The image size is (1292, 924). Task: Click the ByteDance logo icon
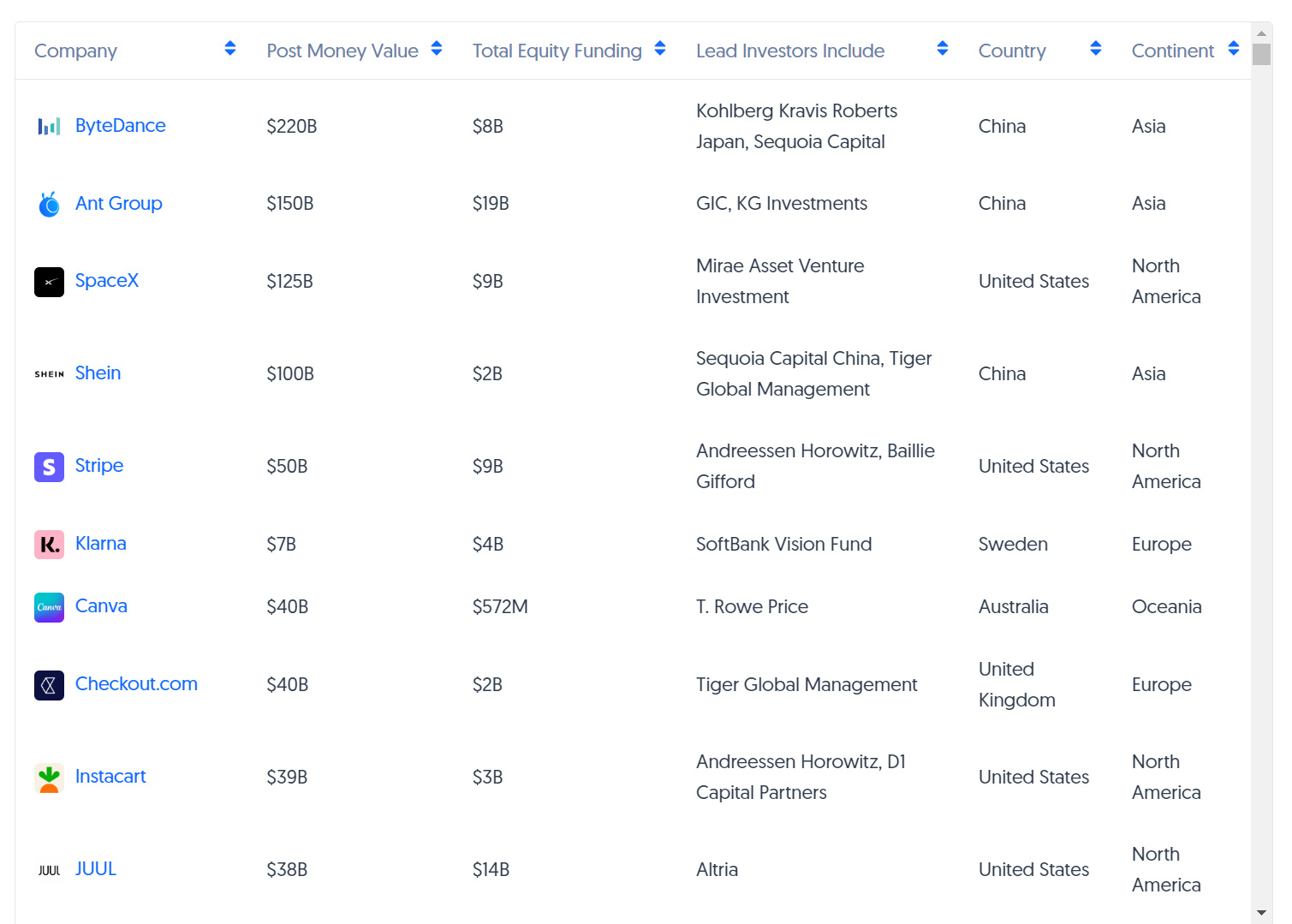pos(49,126)
